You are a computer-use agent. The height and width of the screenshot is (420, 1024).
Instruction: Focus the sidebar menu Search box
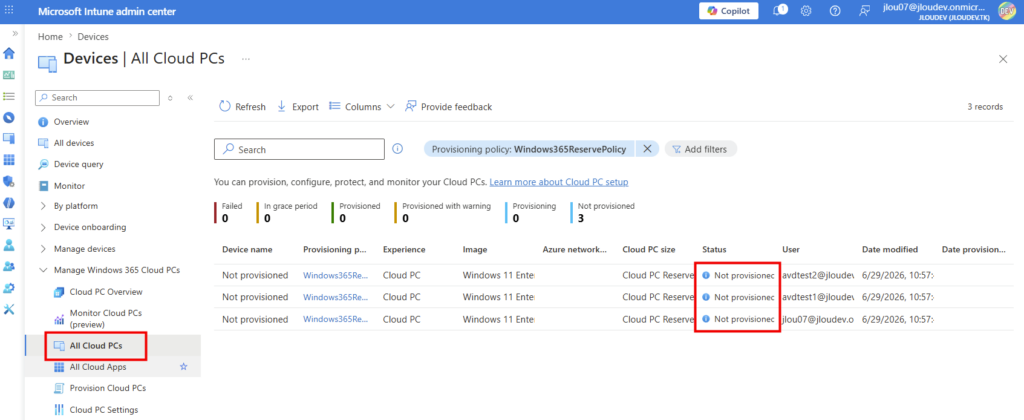97,97
